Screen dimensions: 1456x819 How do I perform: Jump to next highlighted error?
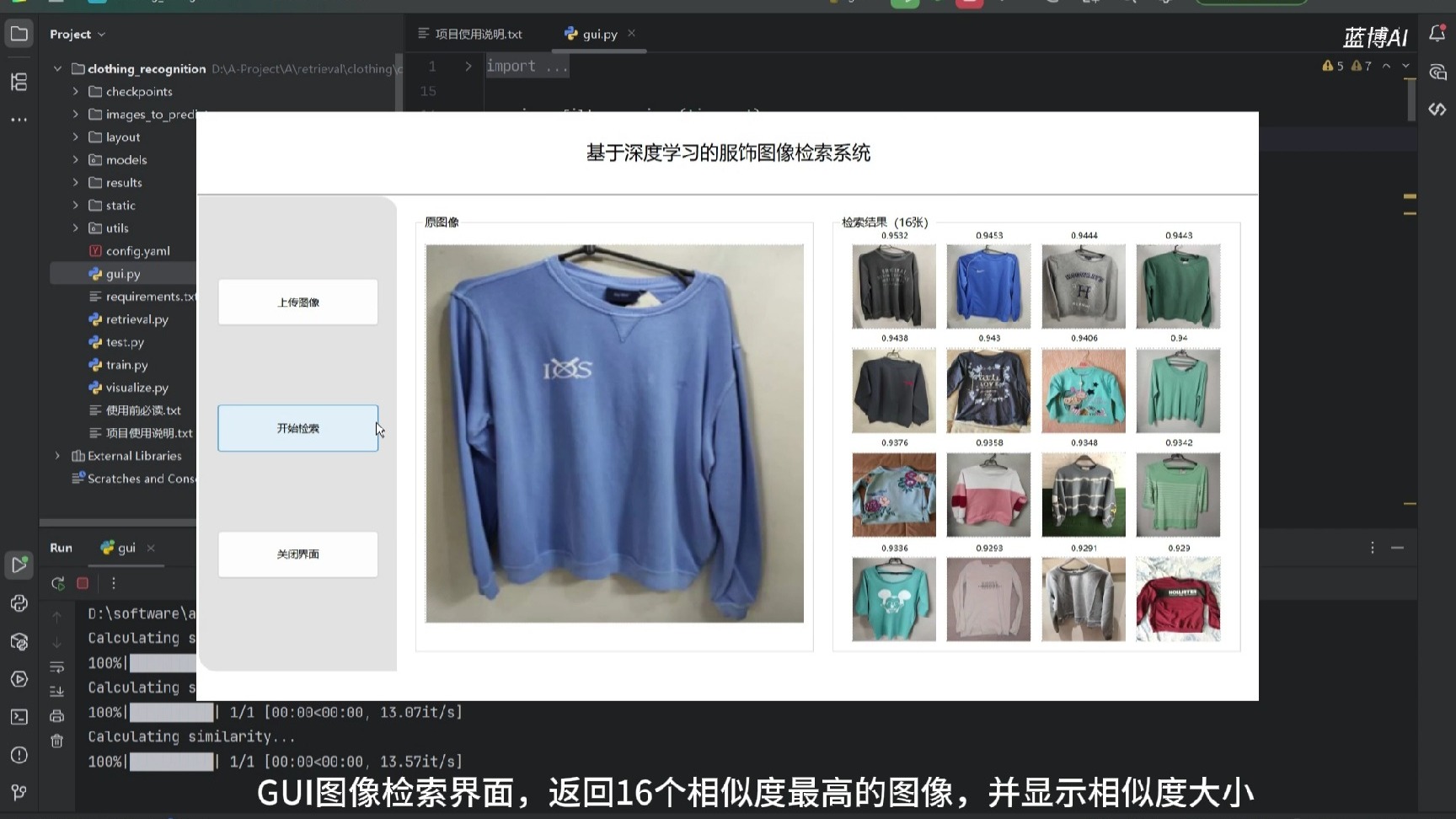point(1405,66)
